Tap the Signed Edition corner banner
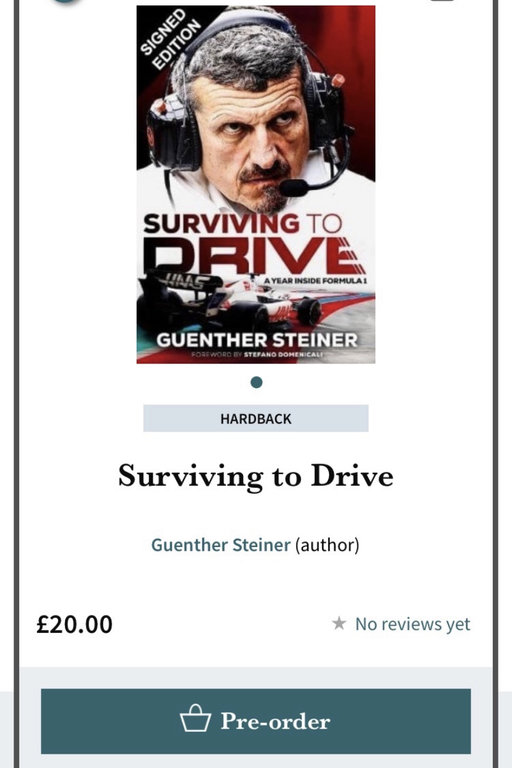The image size is (512, 768). pos(168,37)
